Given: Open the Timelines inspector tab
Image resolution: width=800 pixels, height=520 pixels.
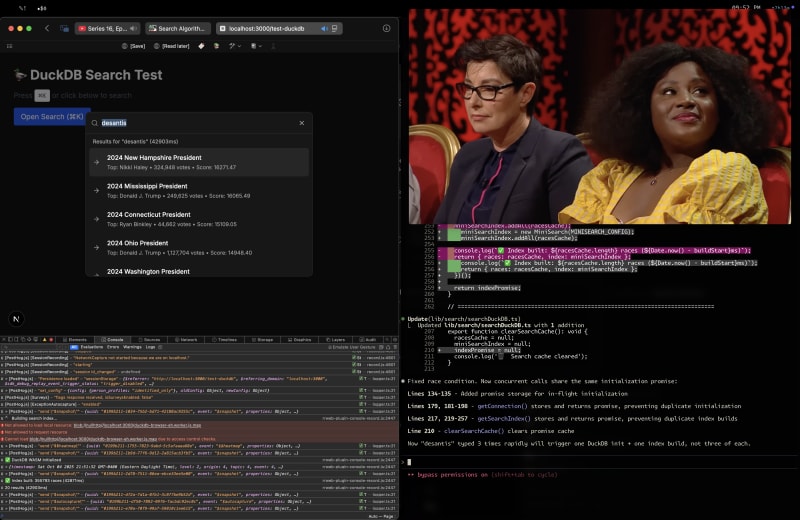Looking at the screenshot, I should tap(224, 339).
